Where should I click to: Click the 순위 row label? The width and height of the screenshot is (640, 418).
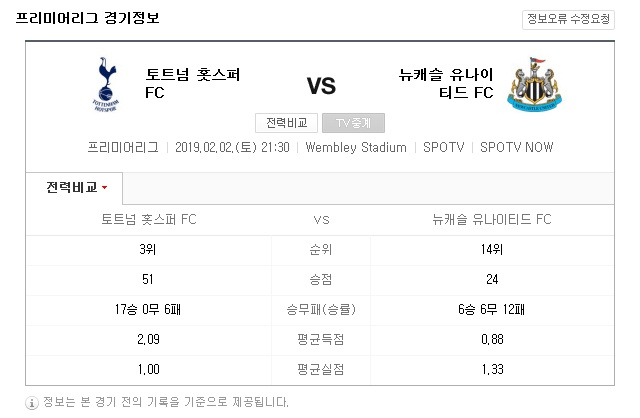tap(321, 250)
